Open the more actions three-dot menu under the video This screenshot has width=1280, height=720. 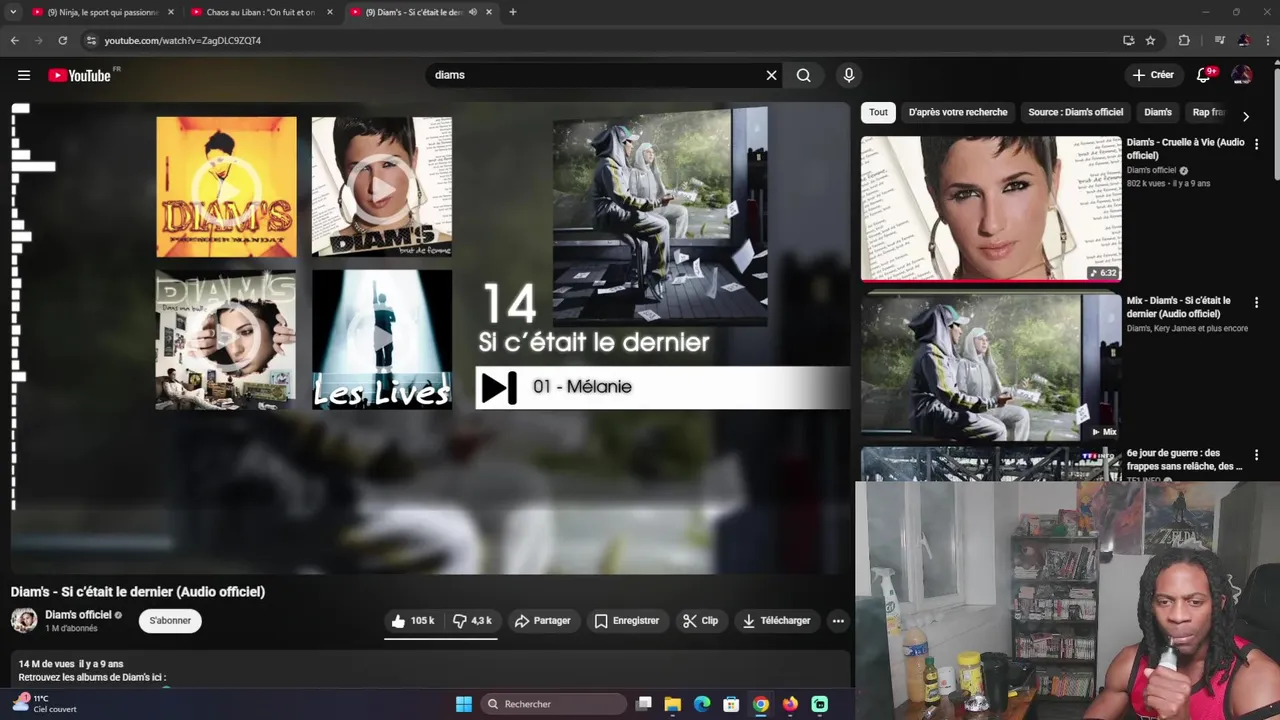coord(838,621)
